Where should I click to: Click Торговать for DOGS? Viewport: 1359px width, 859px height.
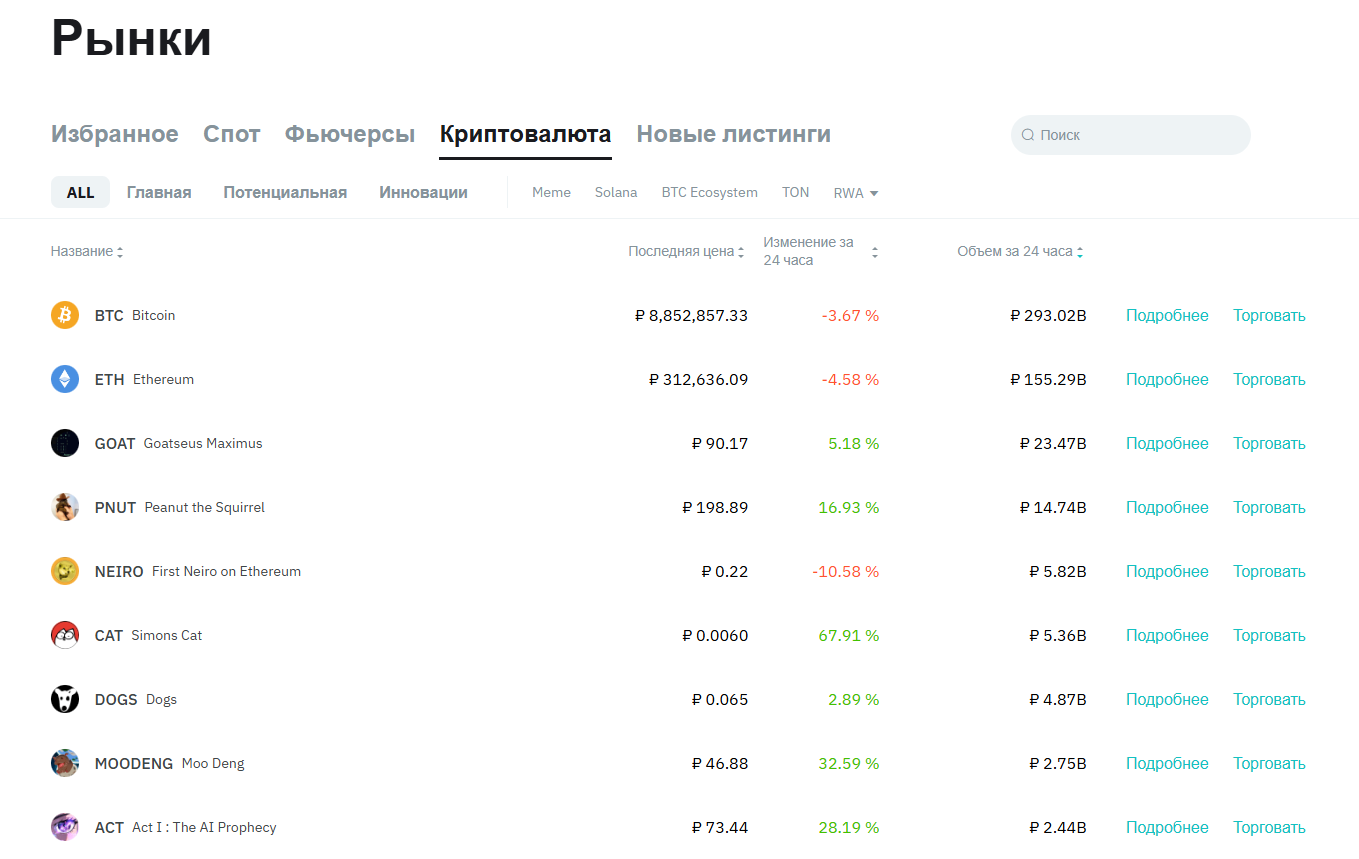pos(1269,699)
